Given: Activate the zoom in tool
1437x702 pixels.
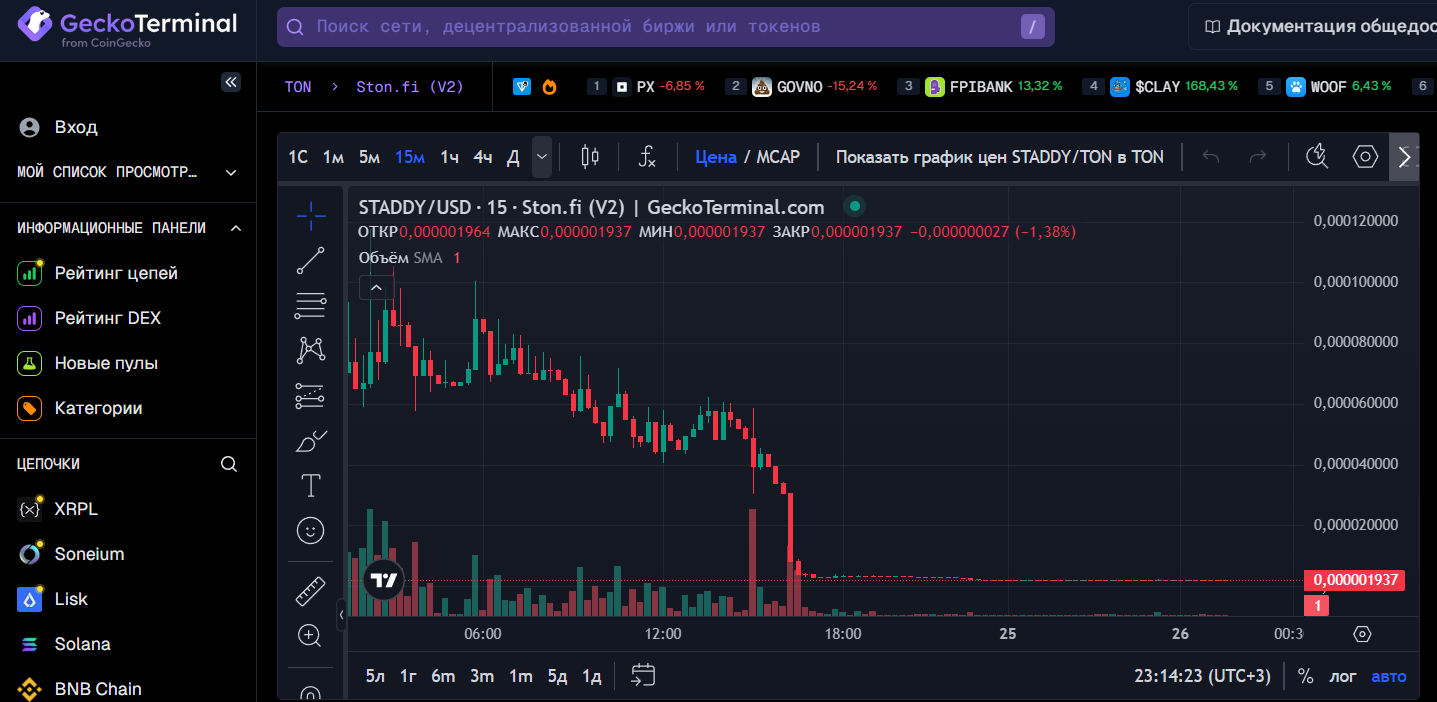Looking at the screenshot, I should click(x=311, y=635).
